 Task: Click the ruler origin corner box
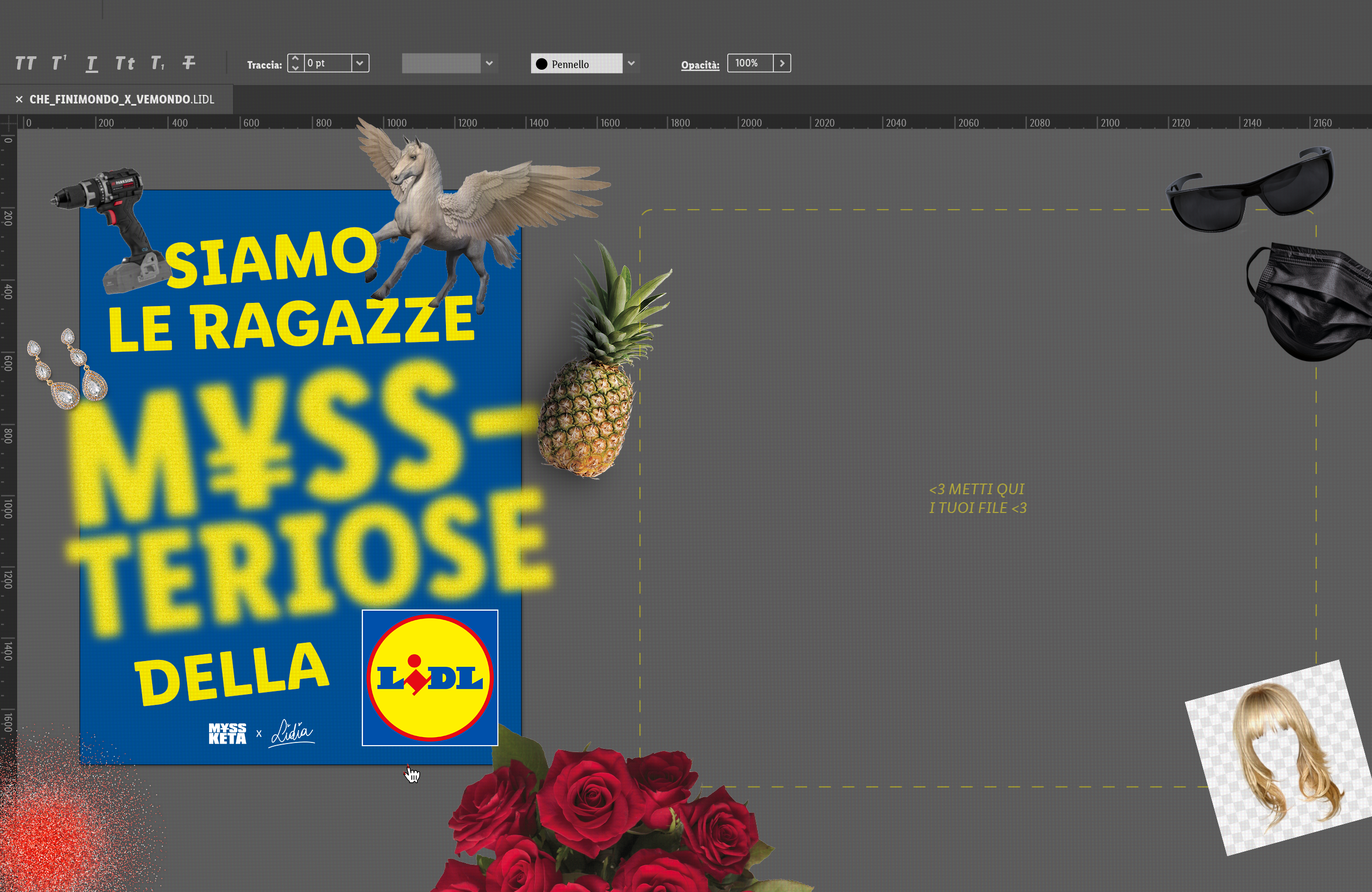pyautogui.click(x=8, y=122)
